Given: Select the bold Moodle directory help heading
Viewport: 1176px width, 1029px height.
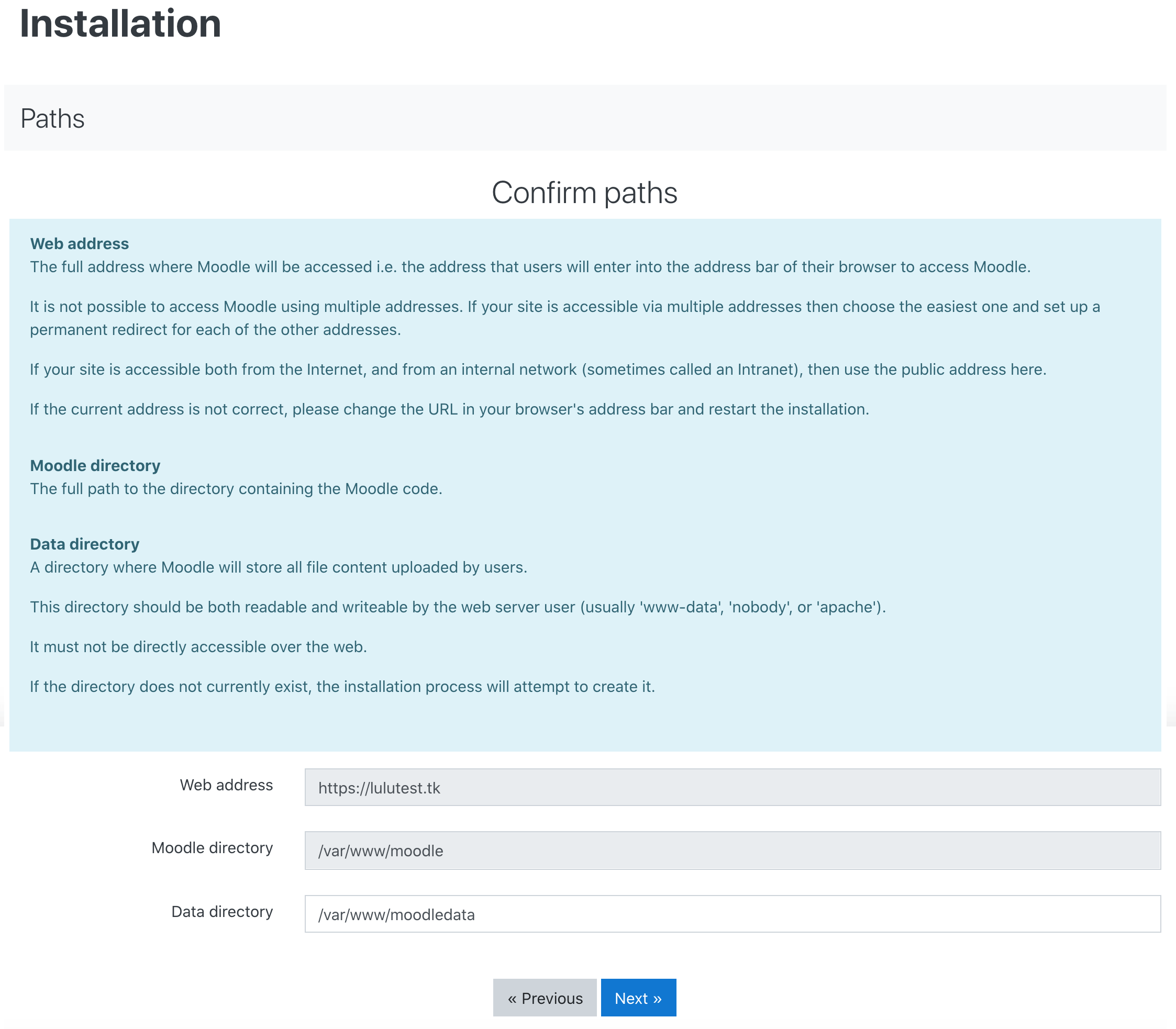Looking at the screenshot, I should pyautogui.click(x=95, y=465).
